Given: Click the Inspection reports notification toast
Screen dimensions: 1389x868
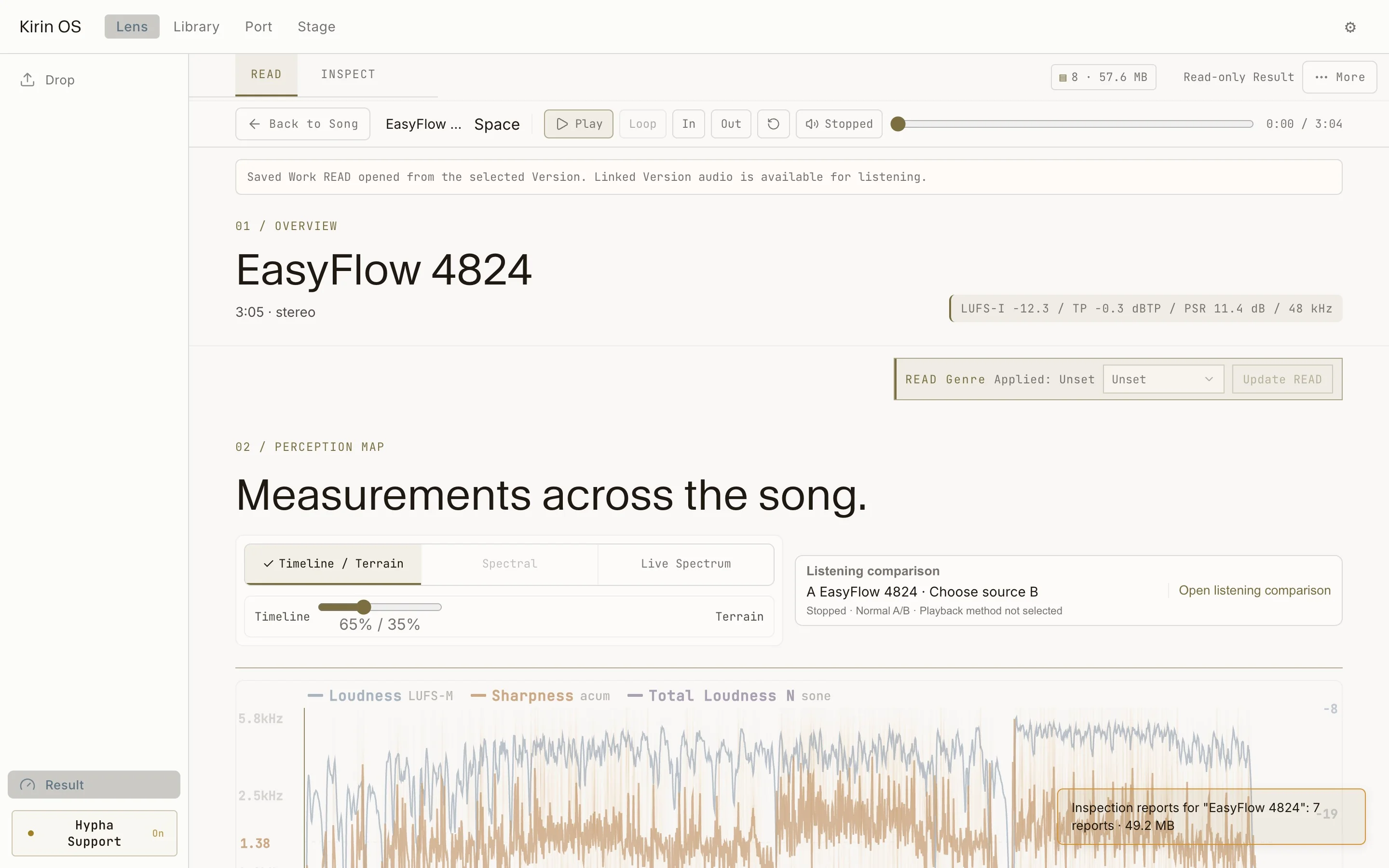Looking at the screenshot, I should click(x=1211, y=816).
